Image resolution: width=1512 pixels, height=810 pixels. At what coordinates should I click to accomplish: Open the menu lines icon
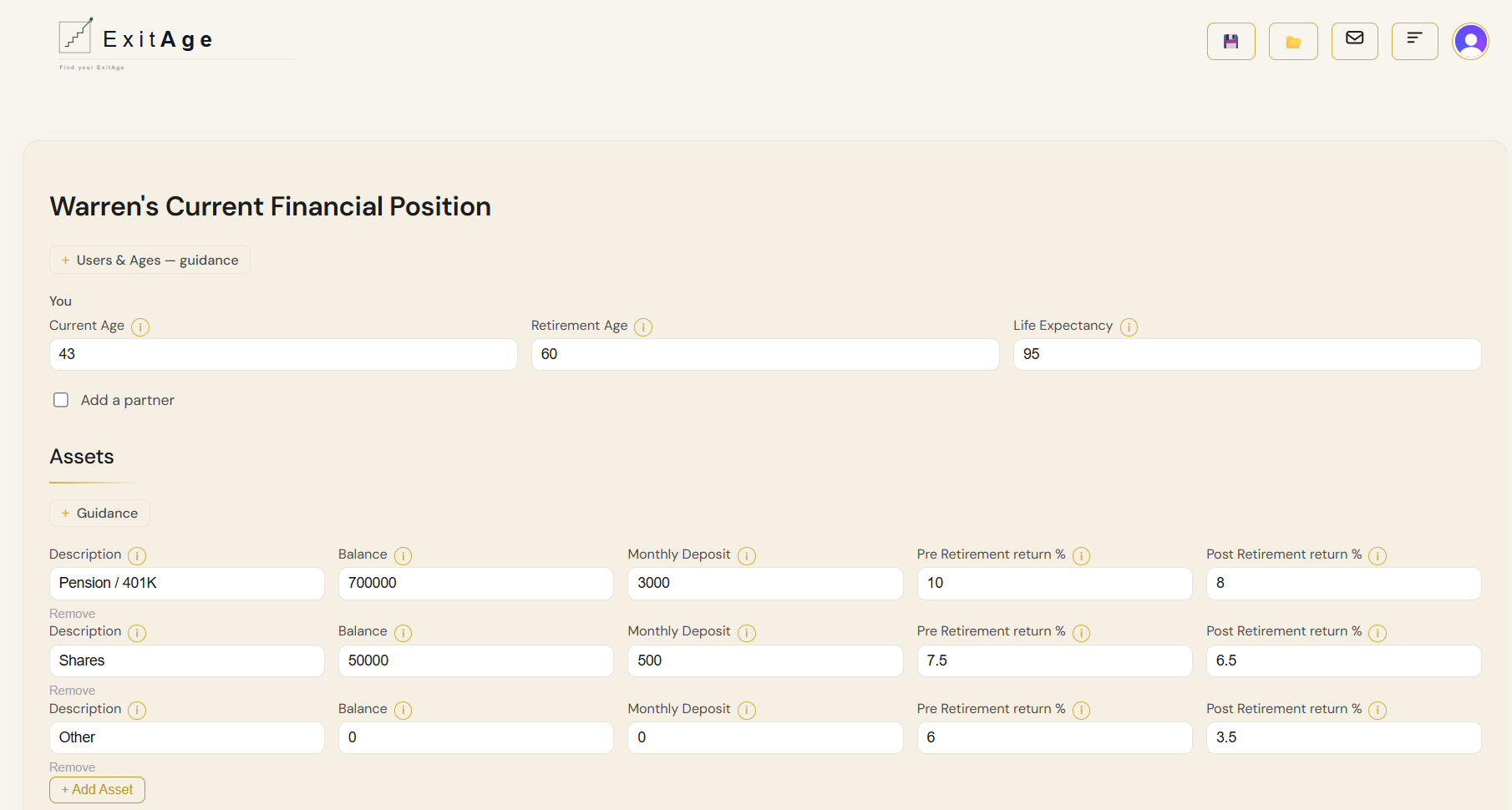(x=1414, y=41)
